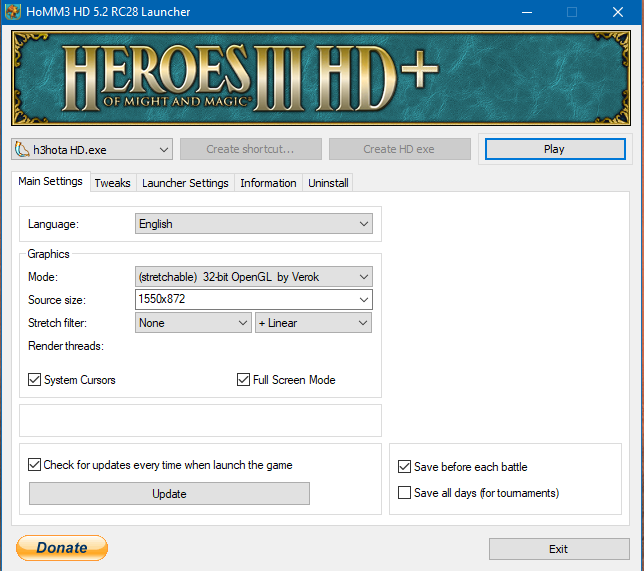Viewport: 644px width, 571px height.
Task: Click the HoMM3 launcher title bar icon
Action: point(13,12)
